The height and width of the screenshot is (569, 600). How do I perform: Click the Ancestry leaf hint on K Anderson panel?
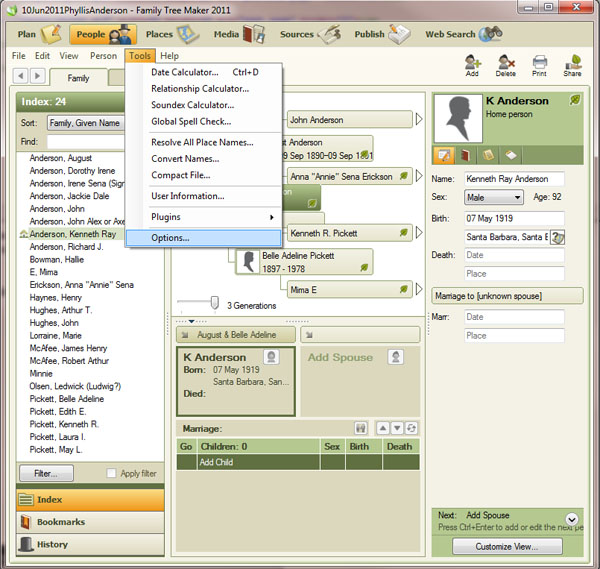[575, 100]
